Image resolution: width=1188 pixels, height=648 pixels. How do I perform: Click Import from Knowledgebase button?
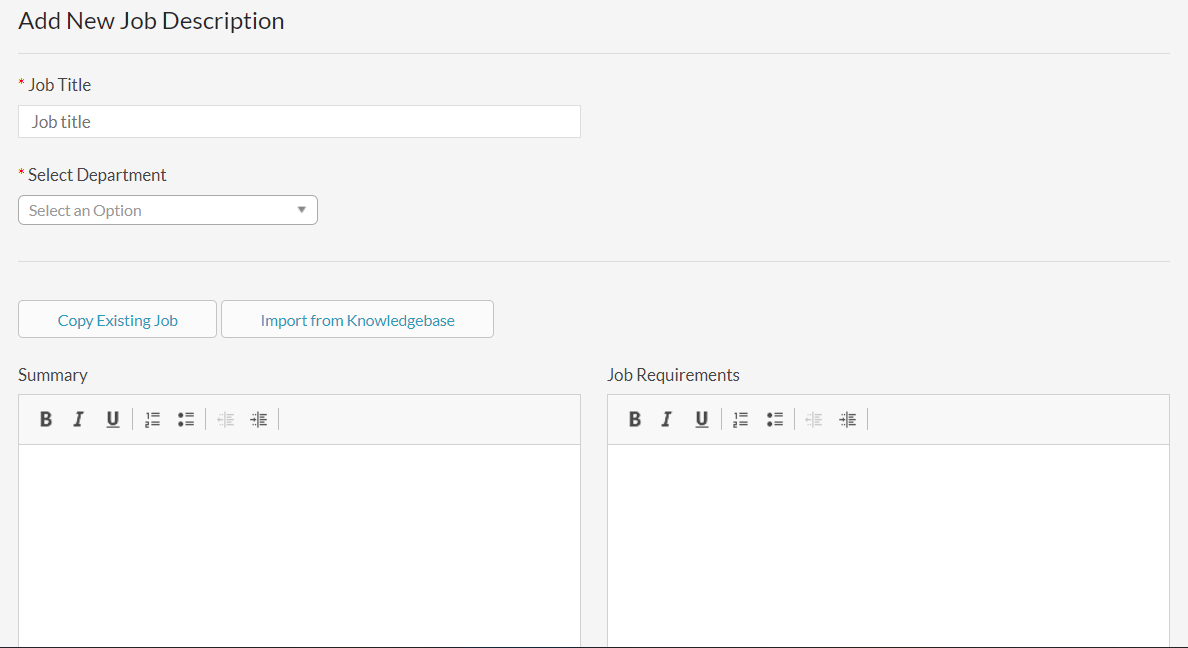[357, 319]
